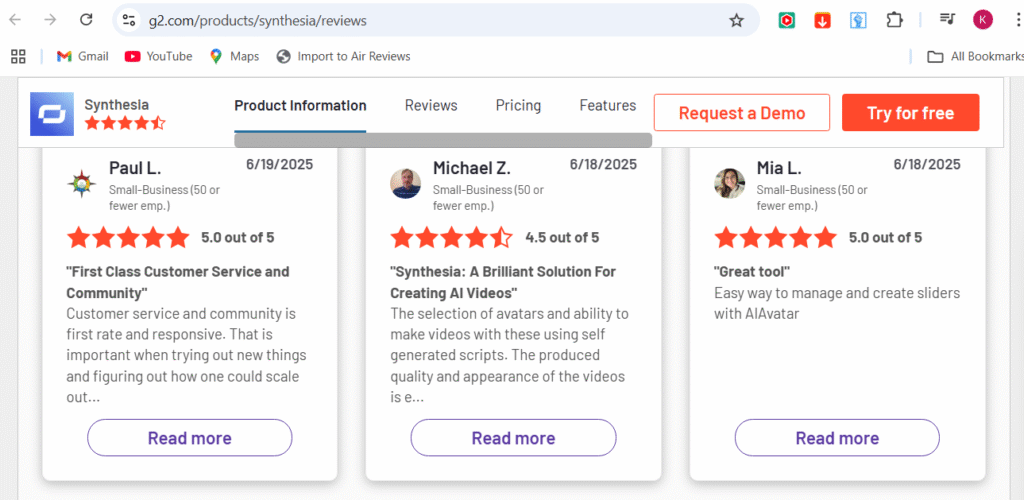Click the Synthesia product name in header

point(116,104)
